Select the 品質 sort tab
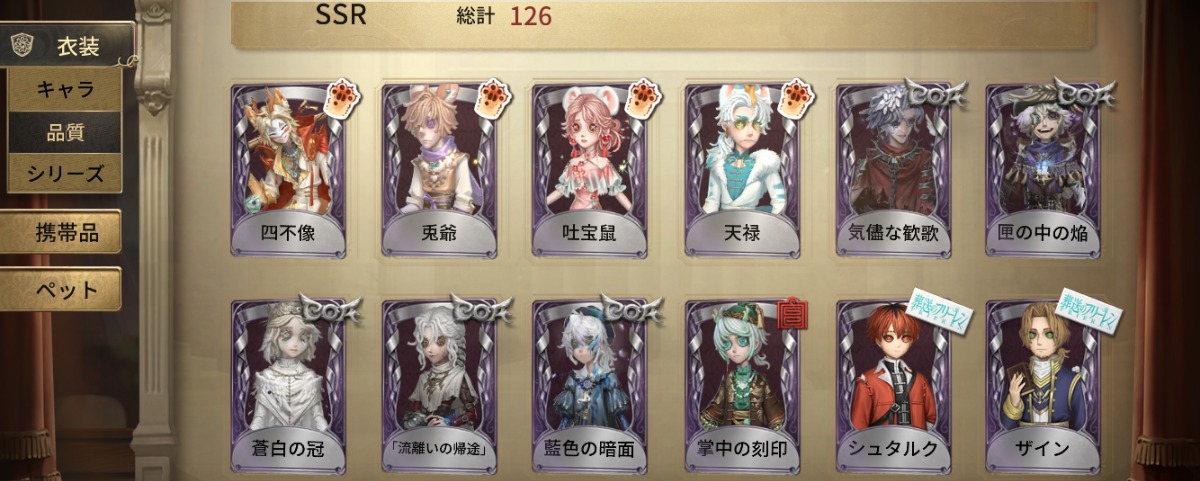 click(x=65, y=131)
